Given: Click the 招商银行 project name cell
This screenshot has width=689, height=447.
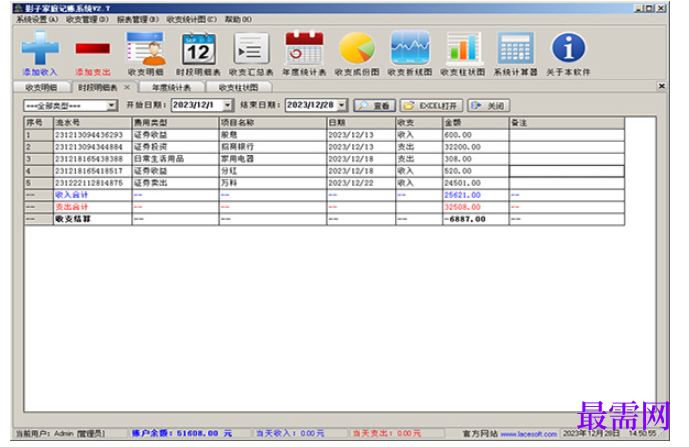Looking at the screenshot, I should tap(273, 147).
